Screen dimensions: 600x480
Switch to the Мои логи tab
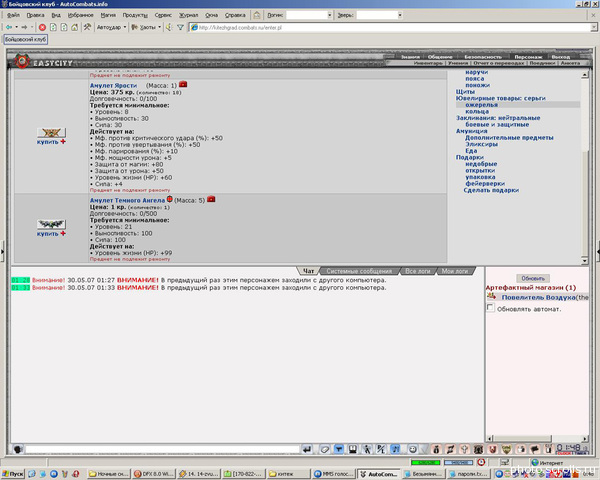(455, 271)
